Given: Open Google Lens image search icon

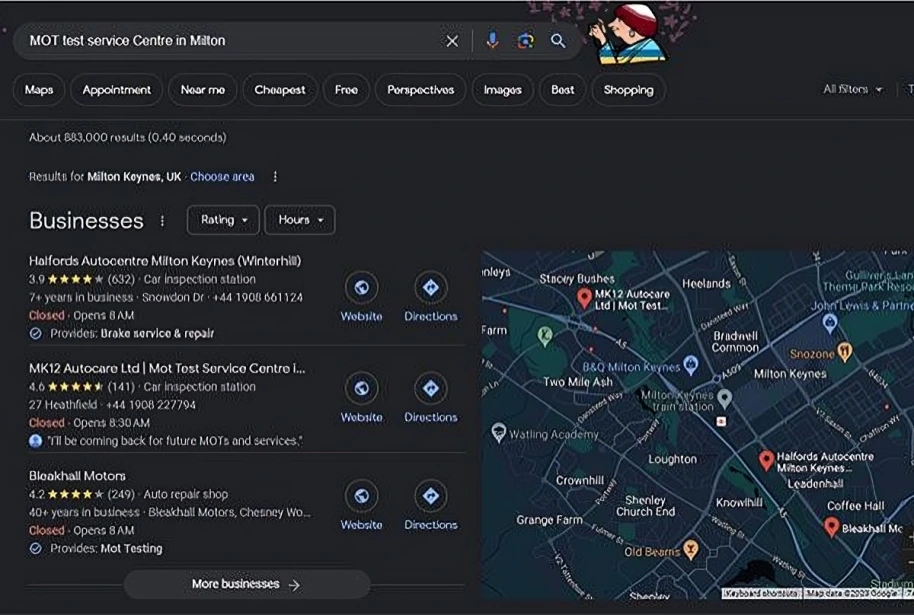Looking at the screenshot, I should click(525, 41).
